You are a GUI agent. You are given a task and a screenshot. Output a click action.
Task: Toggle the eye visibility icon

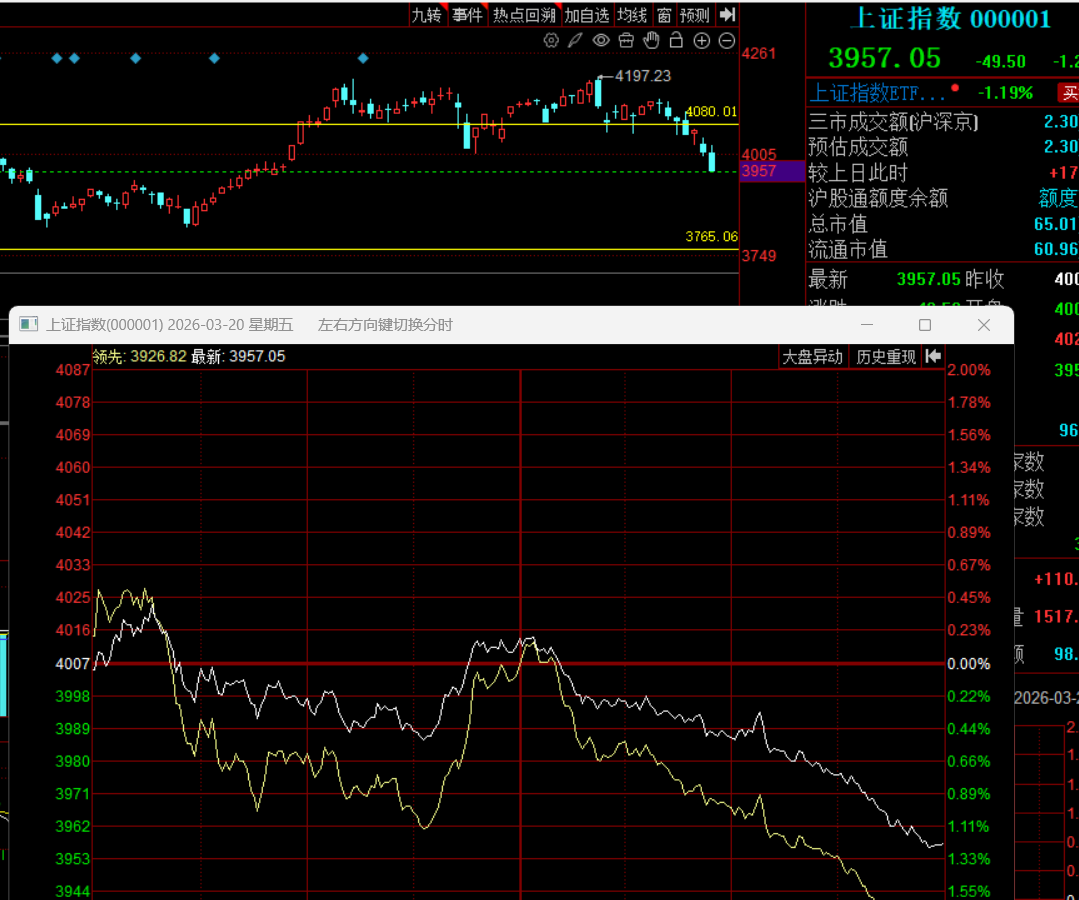[x=601, y=41]
